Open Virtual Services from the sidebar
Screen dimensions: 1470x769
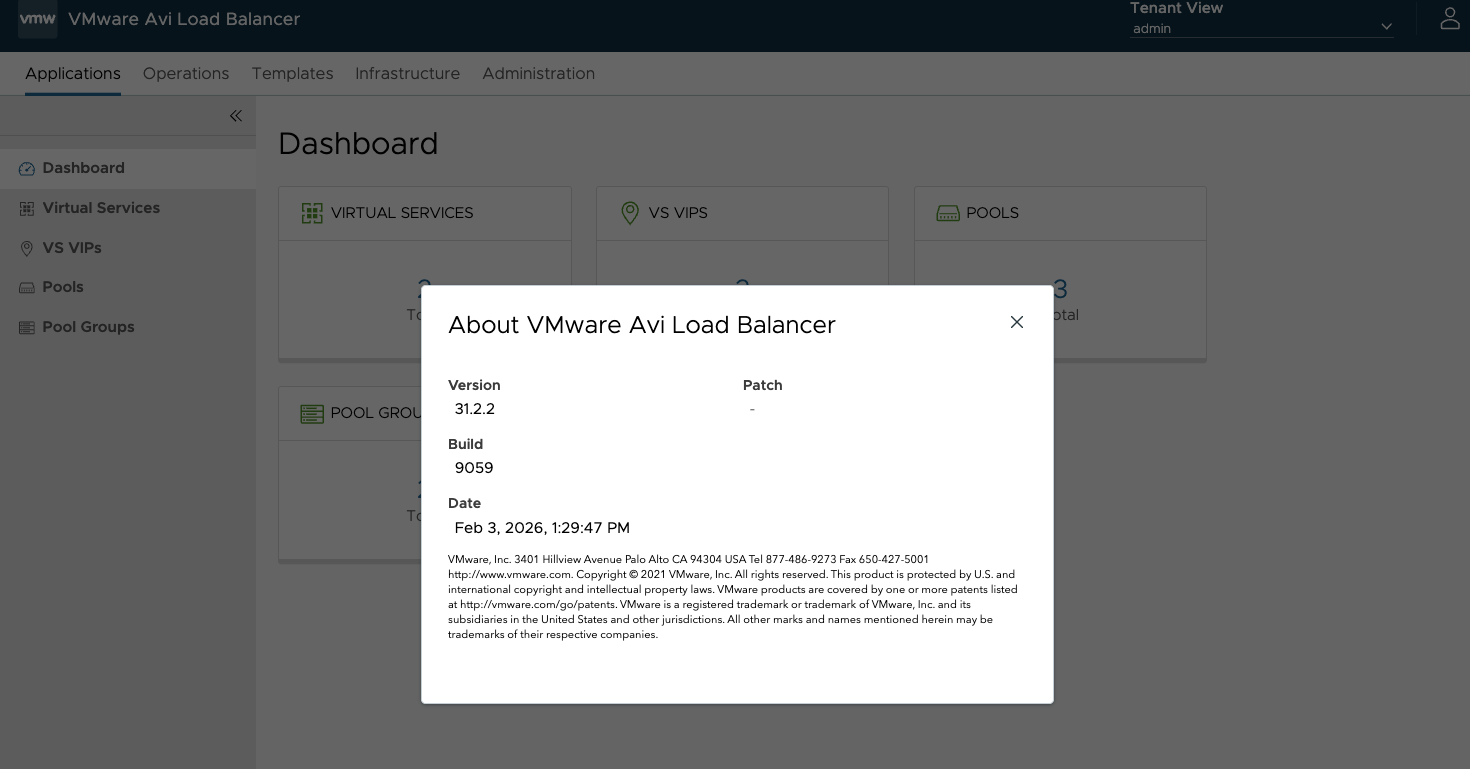[128, 208]
